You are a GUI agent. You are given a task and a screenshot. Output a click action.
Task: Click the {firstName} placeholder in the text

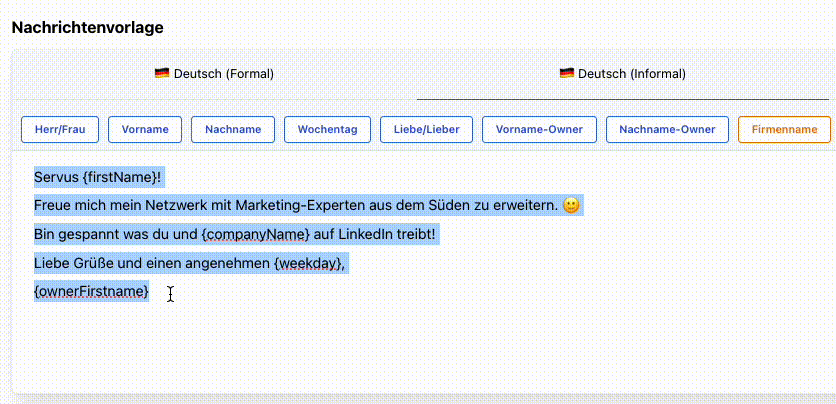119,177
